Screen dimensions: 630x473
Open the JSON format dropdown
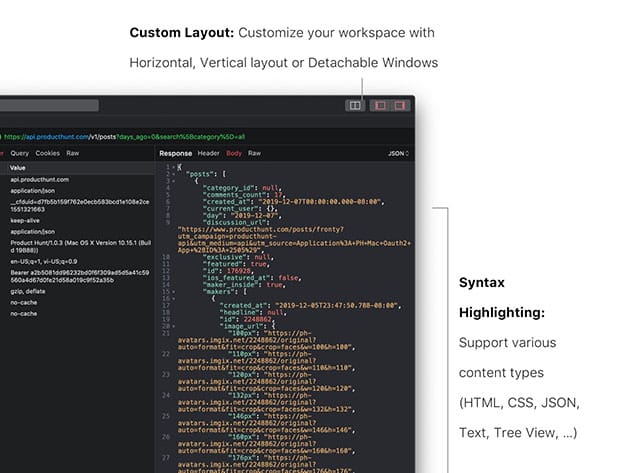click(398, 153)
